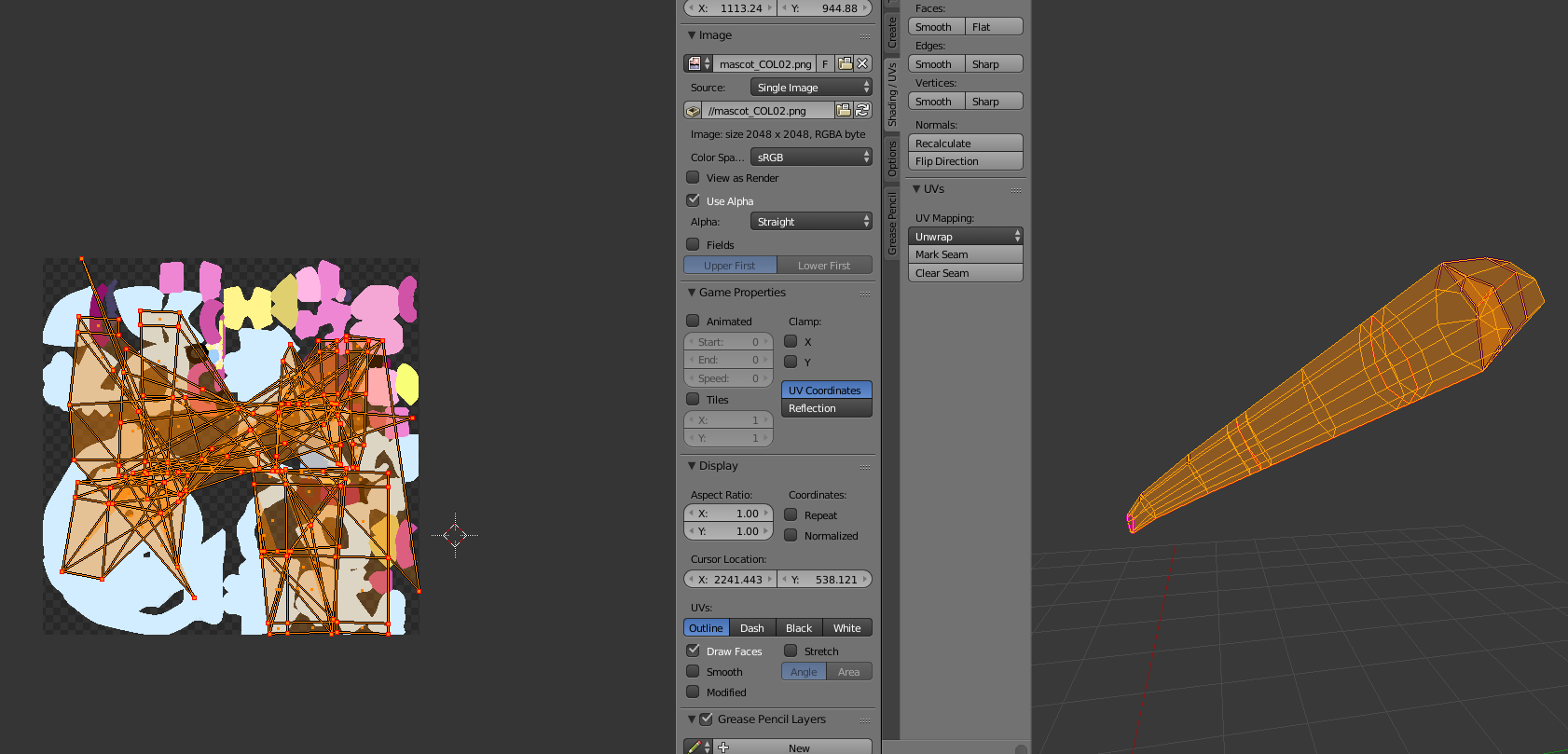Click Cursor Location X value field
1568x754 pixels.
click(x=730, y=579)
